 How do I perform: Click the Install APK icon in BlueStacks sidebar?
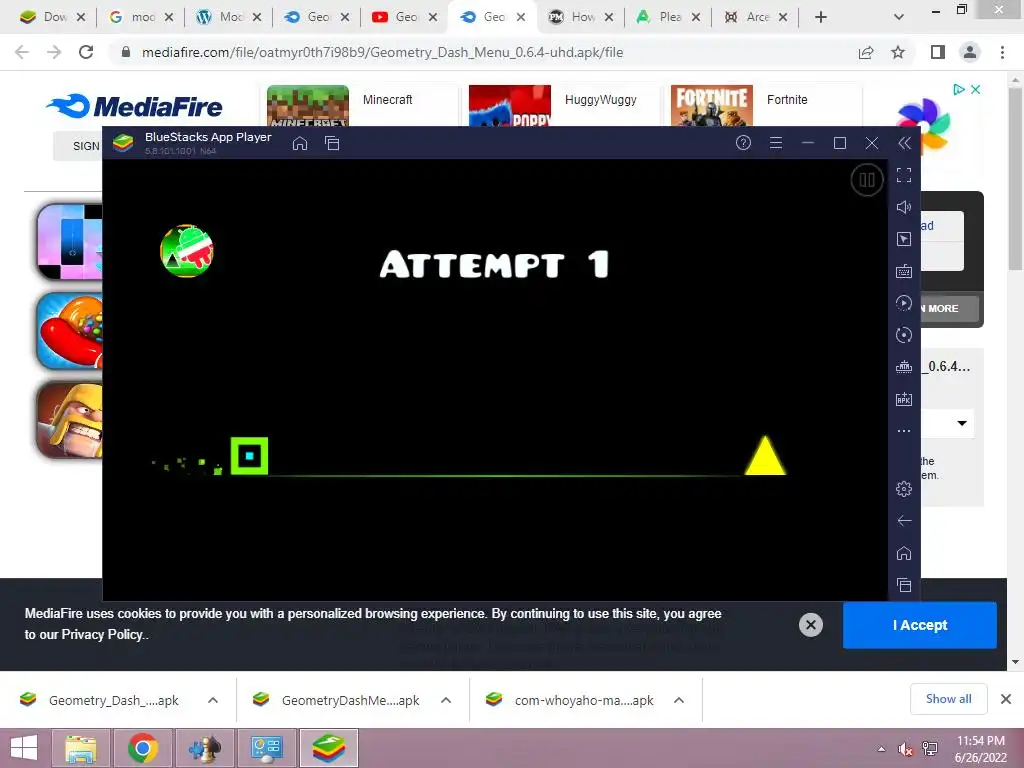(x=904, y=399)
